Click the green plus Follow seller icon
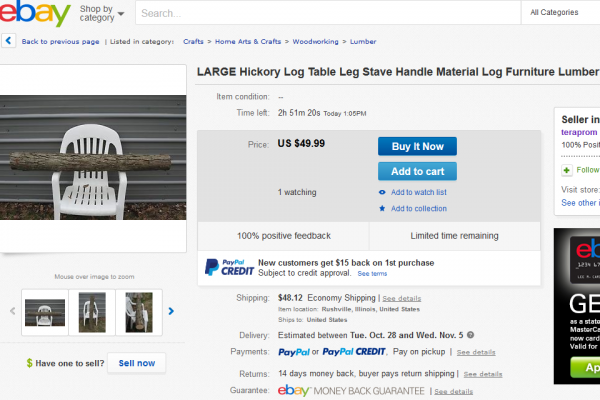The width and height of the screenshot is (600, 400). [567, 170]
